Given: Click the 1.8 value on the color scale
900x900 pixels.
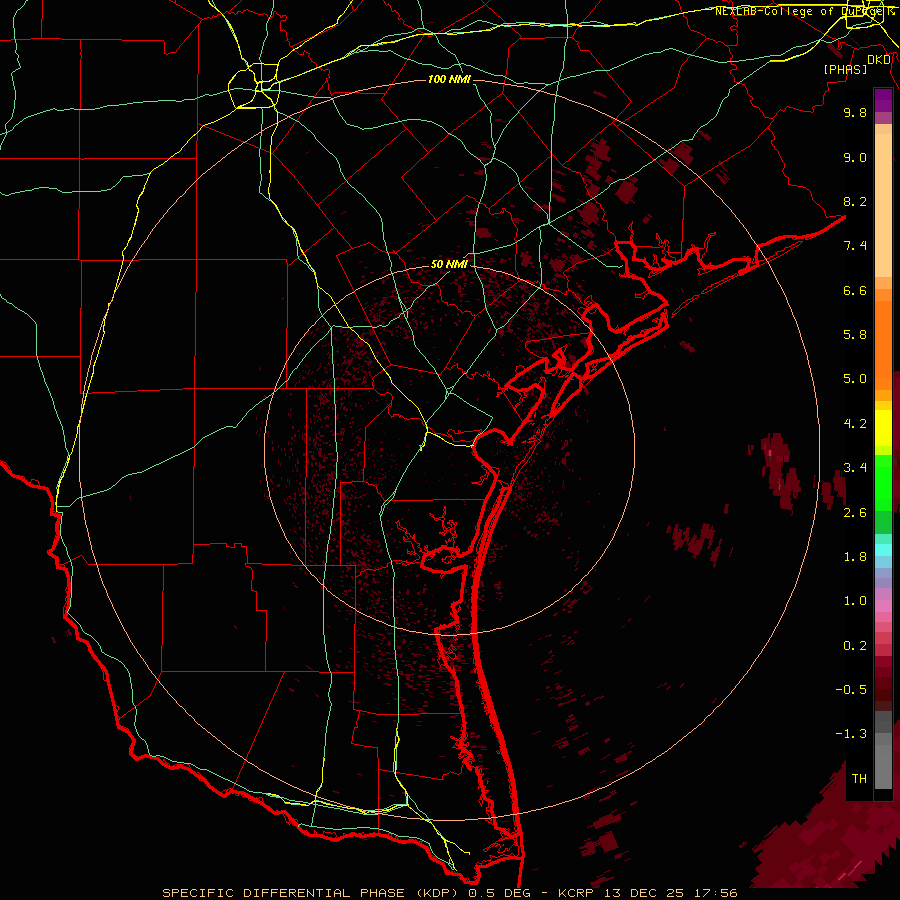Looking at the screenshot, I should 855,557.
